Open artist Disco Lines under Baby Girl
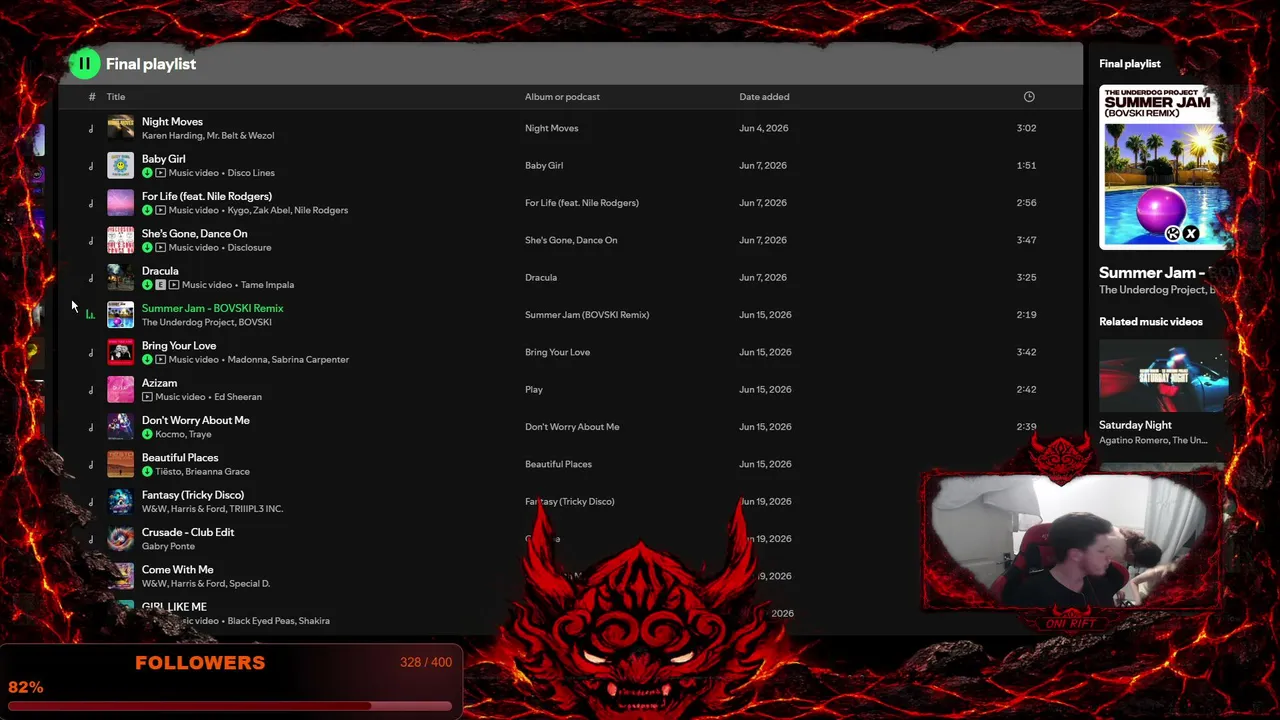This screenshot has width=1280, height=720. (251, 173)
